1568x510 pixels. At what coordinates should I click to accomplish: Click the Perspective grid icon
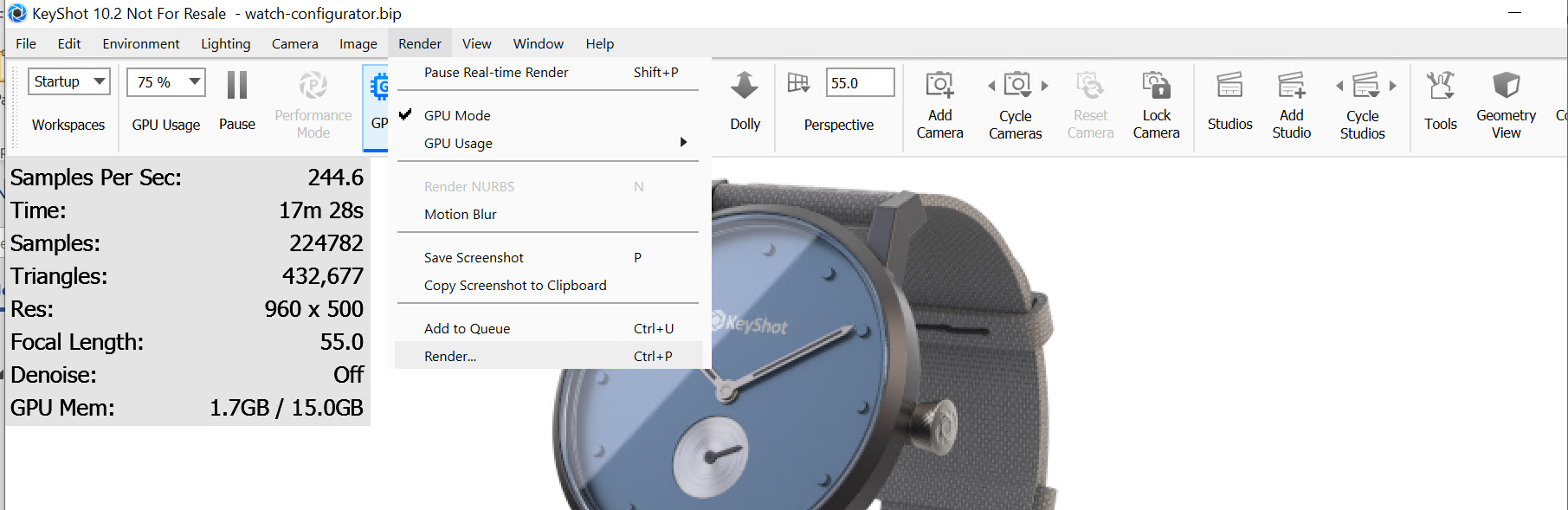coord(798,83)
